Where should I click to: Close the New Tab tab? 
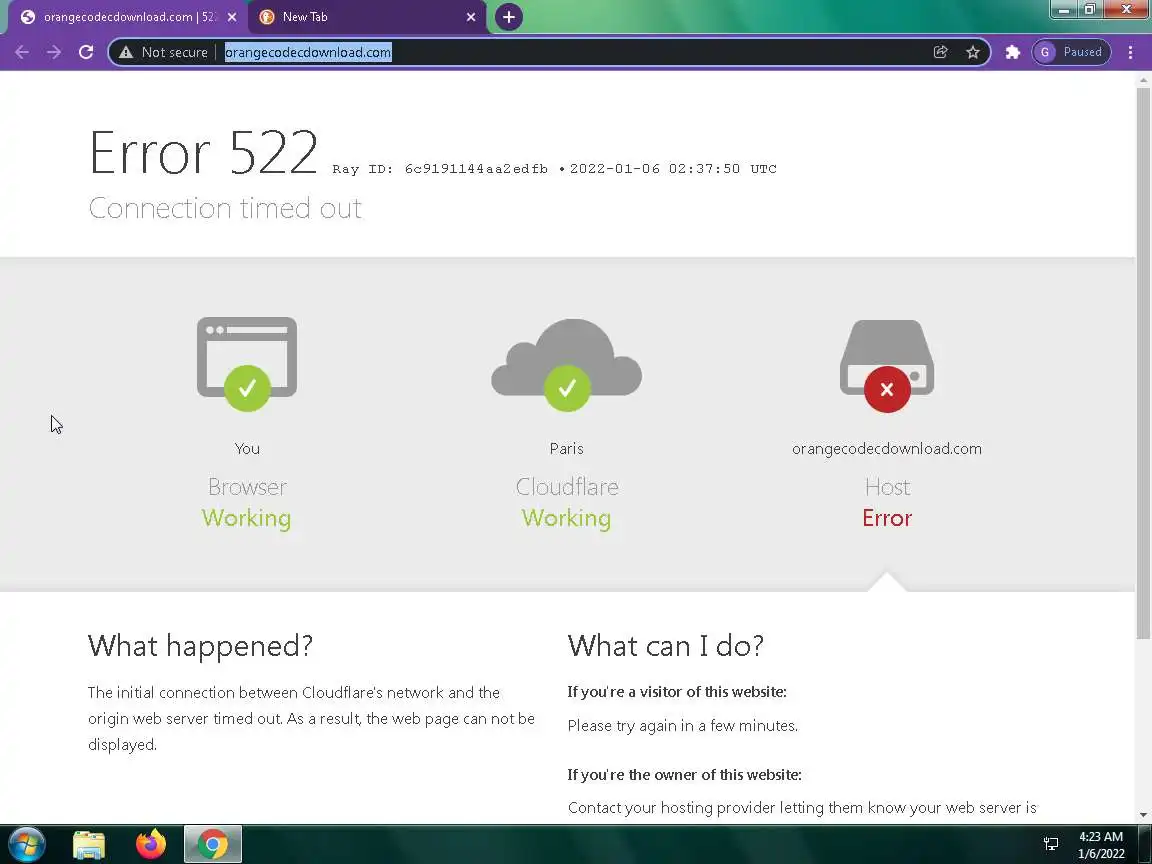pos(471,17)
